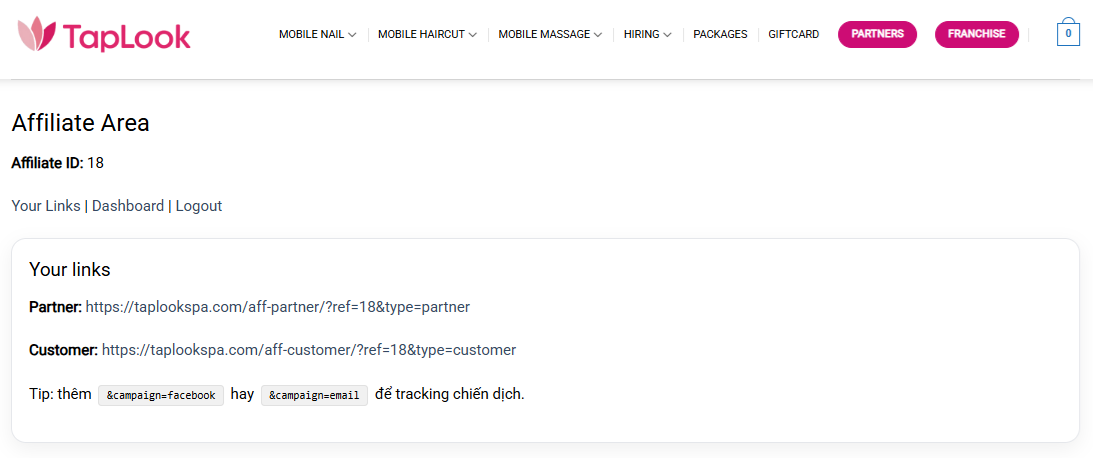1093x458 pixels.
Task: Go to the Packages page
Action: pyautogui.click(x=720, y=34)
